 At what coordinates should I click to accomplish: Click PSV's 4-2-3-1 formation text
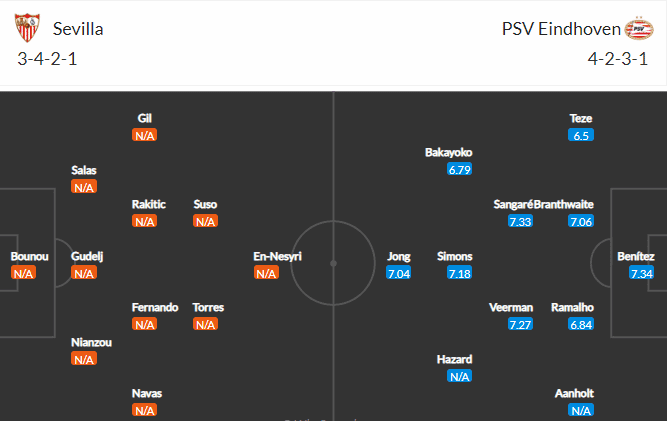tap(618, 59)
